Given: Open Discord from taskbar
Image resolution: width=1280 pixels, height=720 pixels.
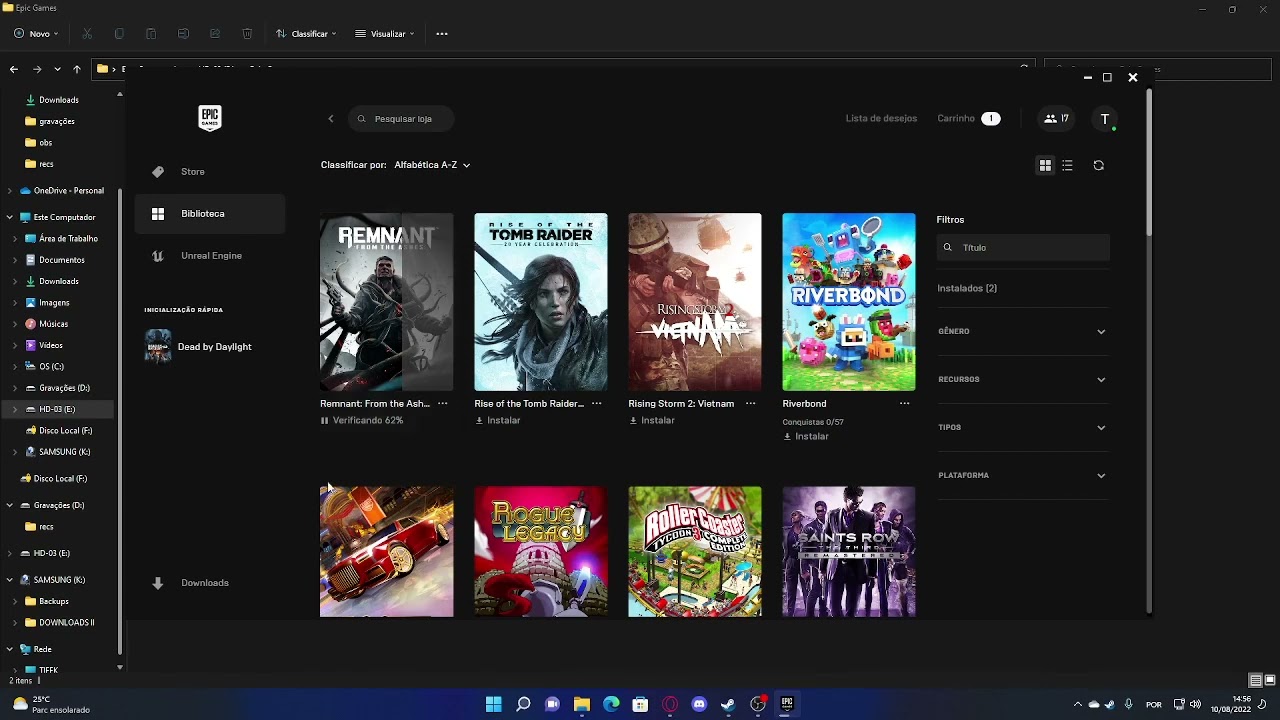Looking at the screenshot, I should coord(699,704).
